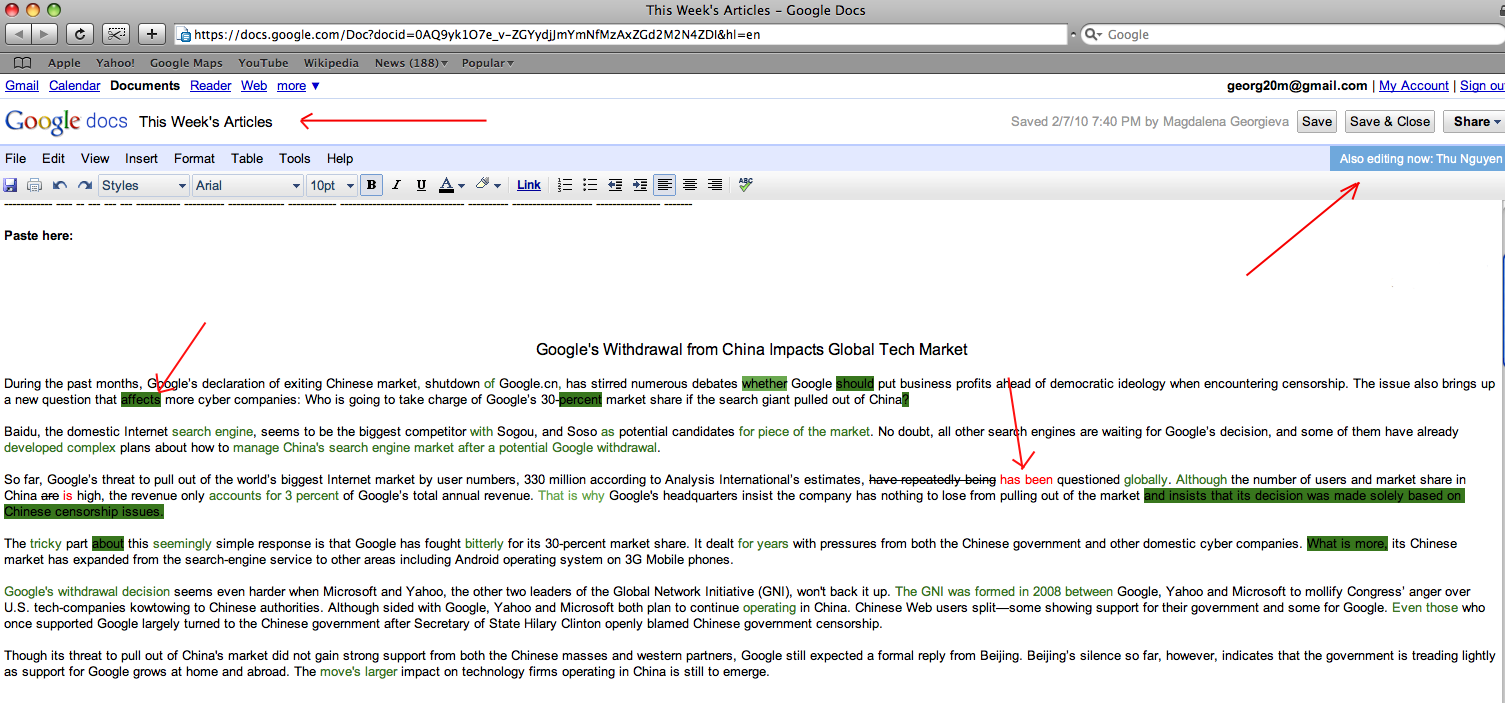Expand the News (188) bookmarks dropdown
Viewport: 1505px width, 703px height.
point(411,63)
